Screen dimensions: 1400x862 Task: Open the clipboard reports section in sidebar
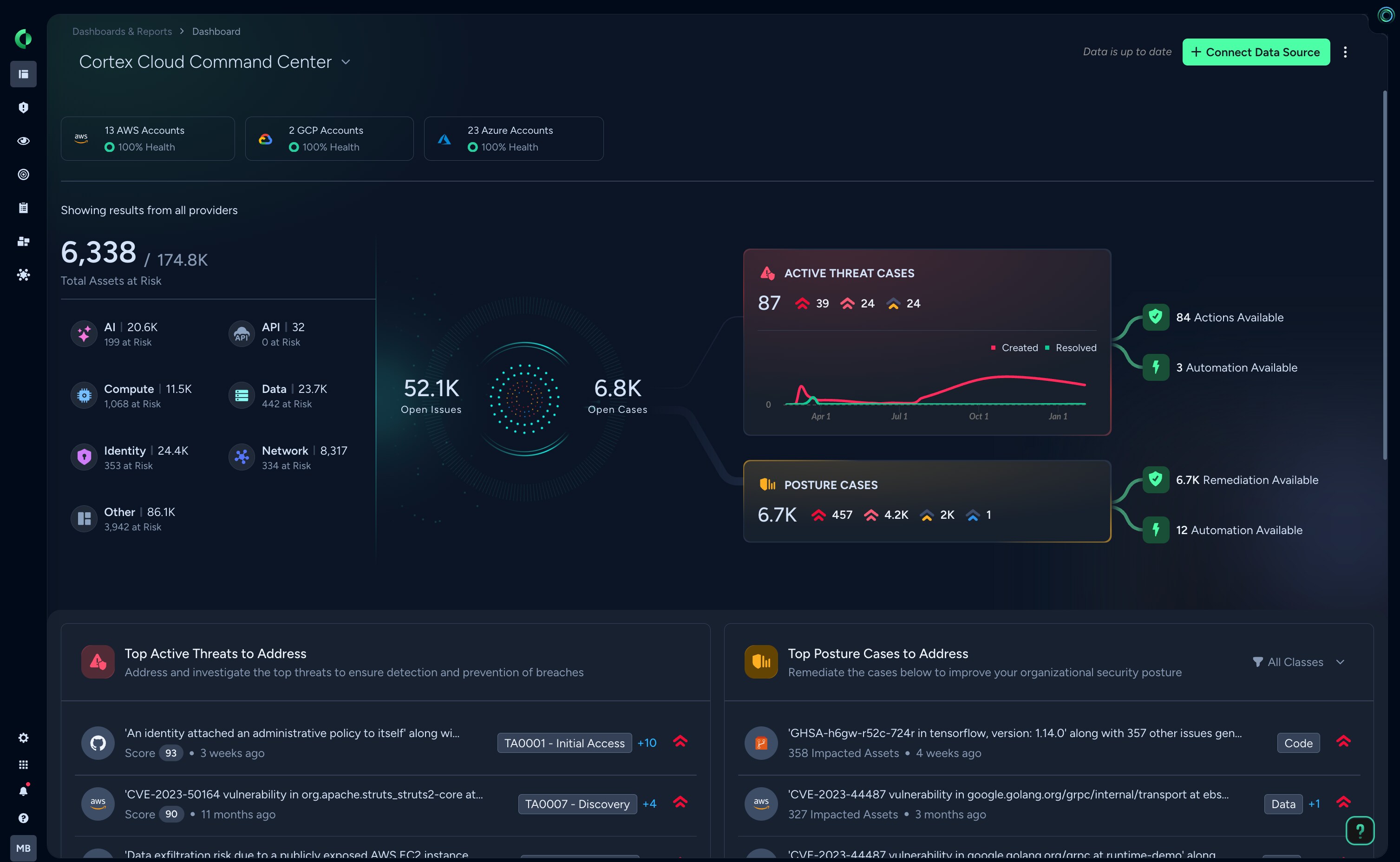(23, 208)
